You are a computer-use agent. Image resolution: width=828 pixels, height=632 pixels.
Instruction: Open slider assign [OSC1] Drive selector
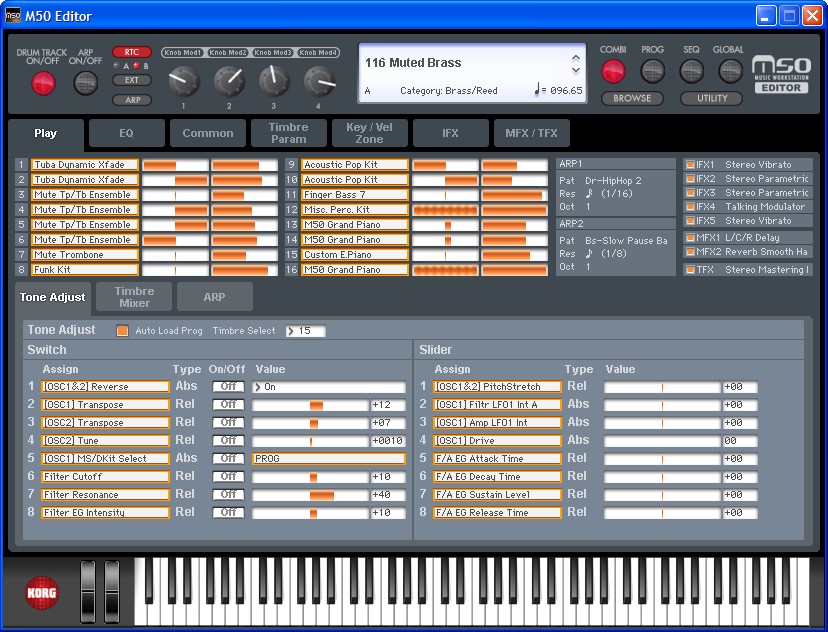497,440
